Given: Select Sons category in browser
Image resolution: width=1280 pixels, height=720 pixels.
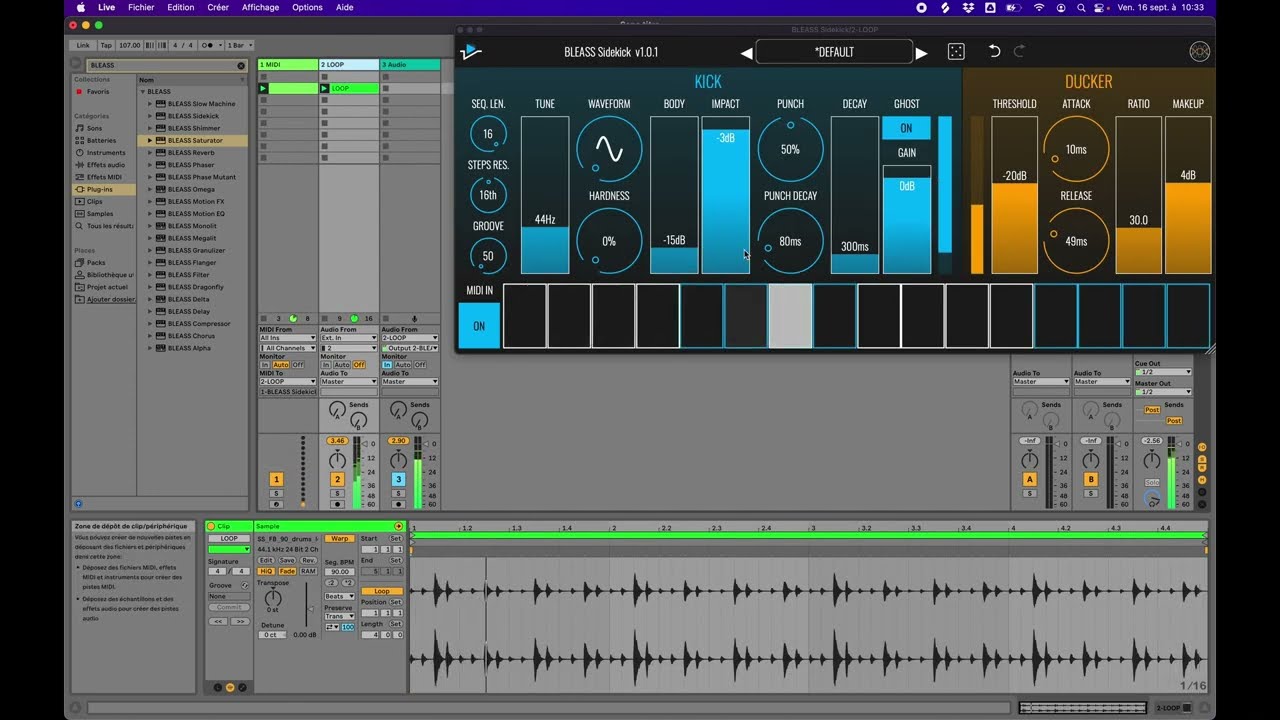Looking at the screenshot, I should point(94,128).
